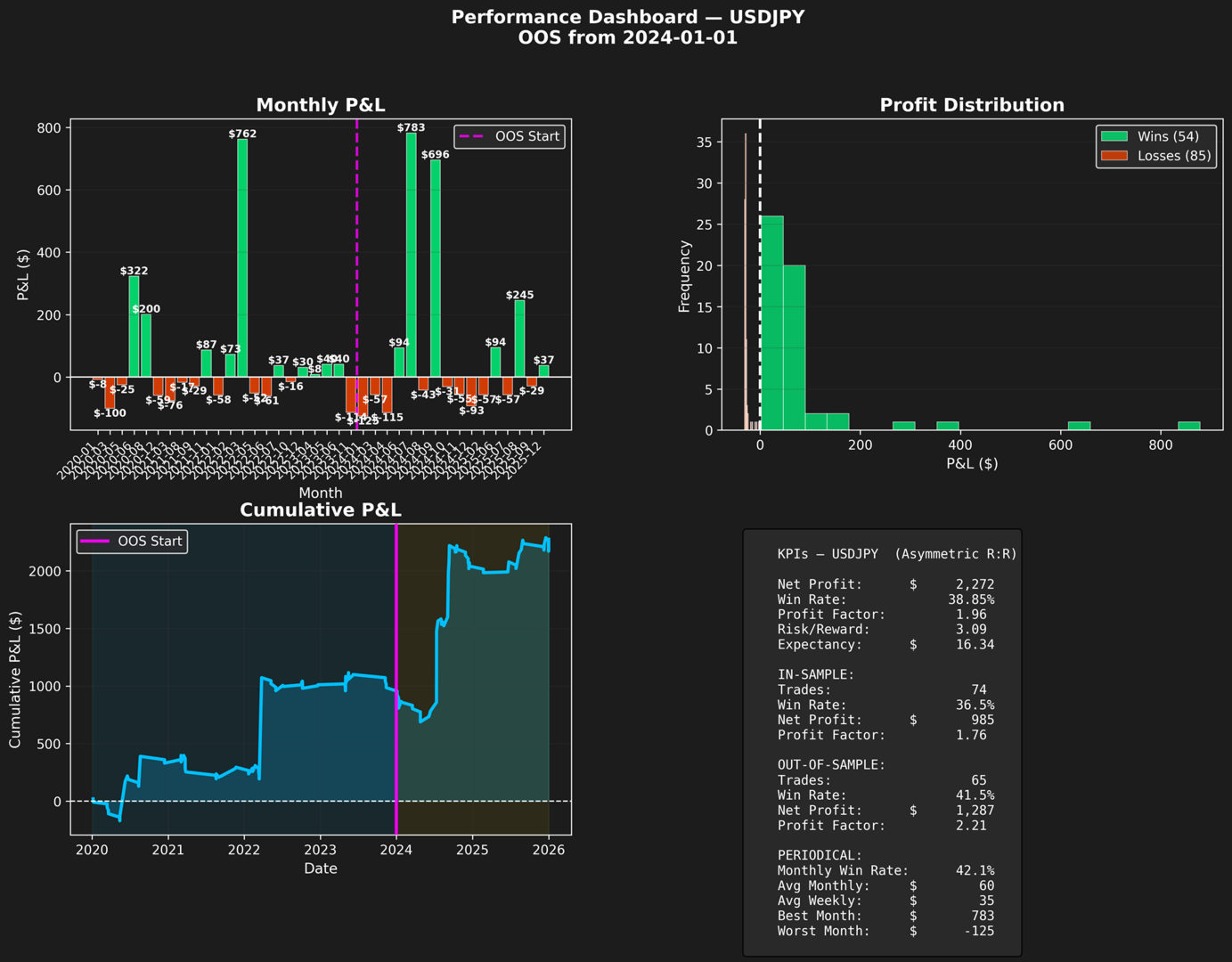Viewport: 1232px width, 962px height.
Task: Click the OUT-OF-SAMPLE section label
Action: pos(831,765)
